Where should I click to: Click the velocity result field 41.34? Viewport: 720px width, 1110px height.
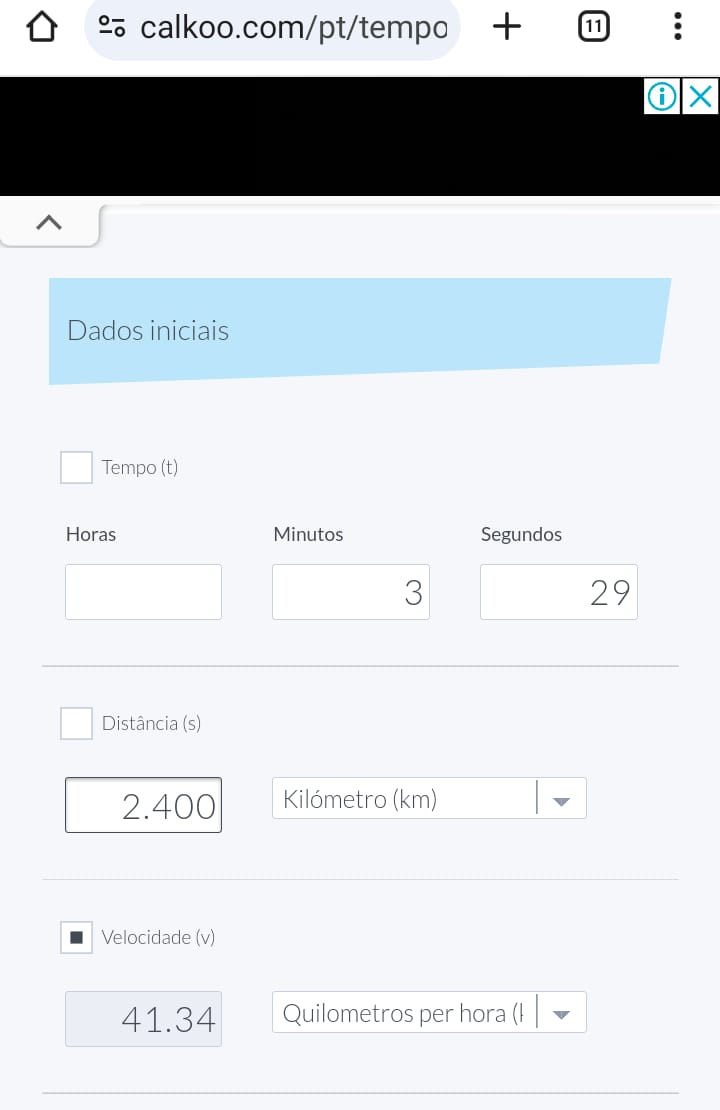143,1019
